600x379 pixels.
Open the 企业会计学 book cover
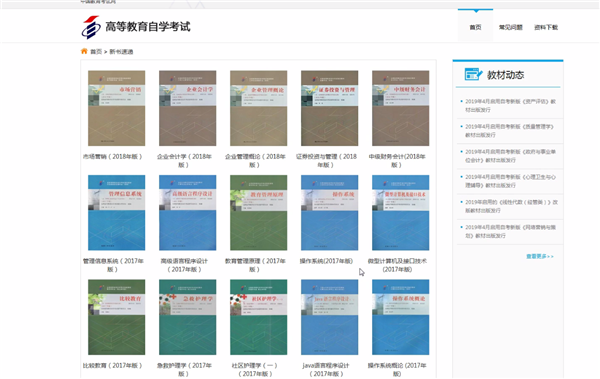[188, 108]
